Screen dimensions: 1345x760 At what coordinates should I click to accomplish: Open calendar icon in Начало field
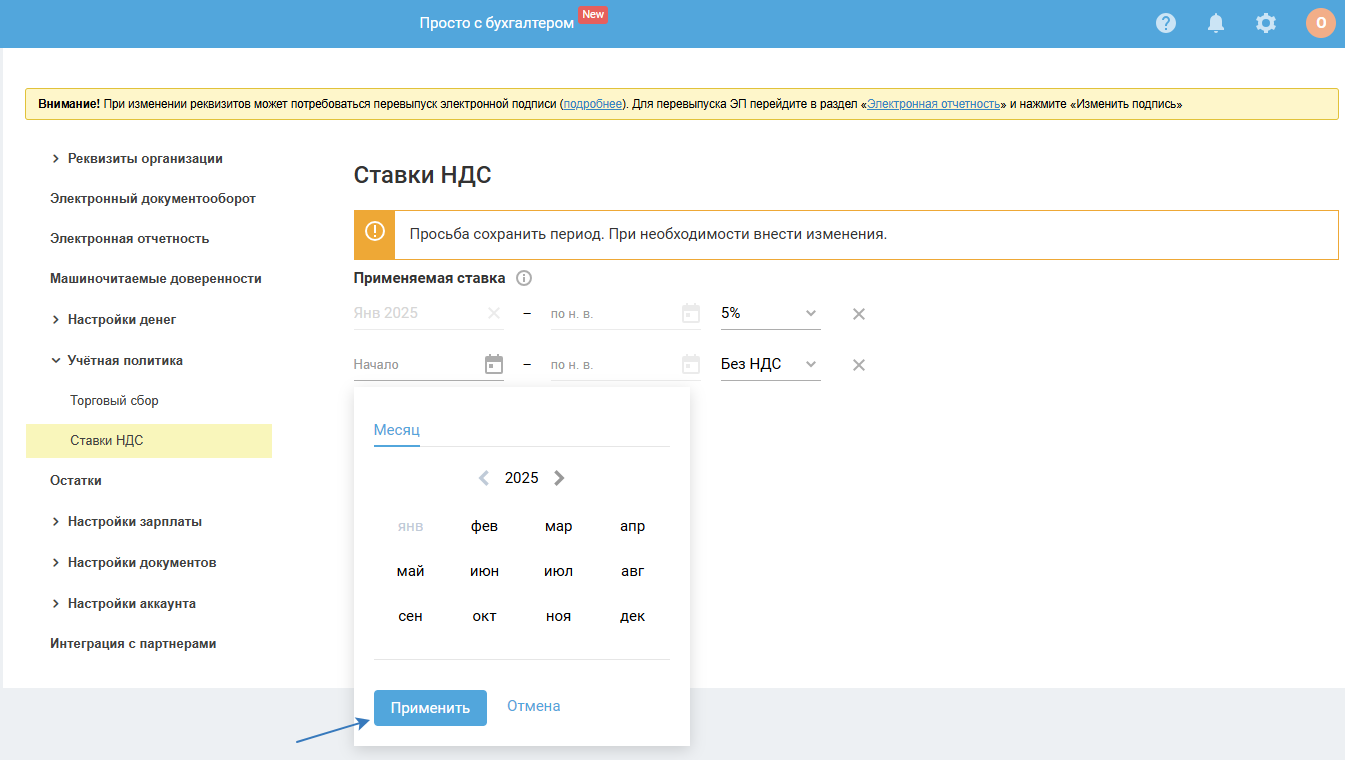pyautogui.click(x=493, y=365)
